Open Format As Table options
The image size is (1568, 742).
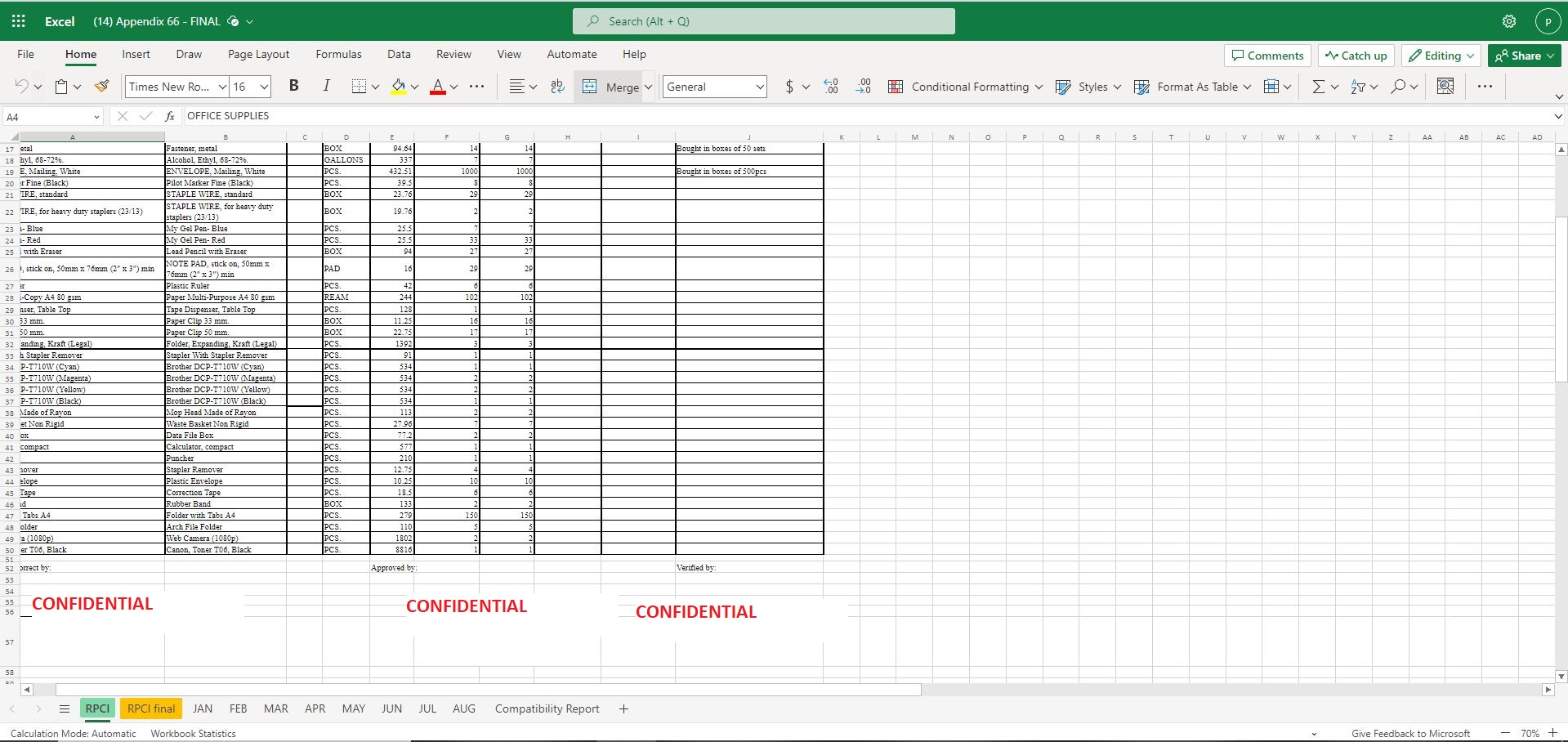1192,87
